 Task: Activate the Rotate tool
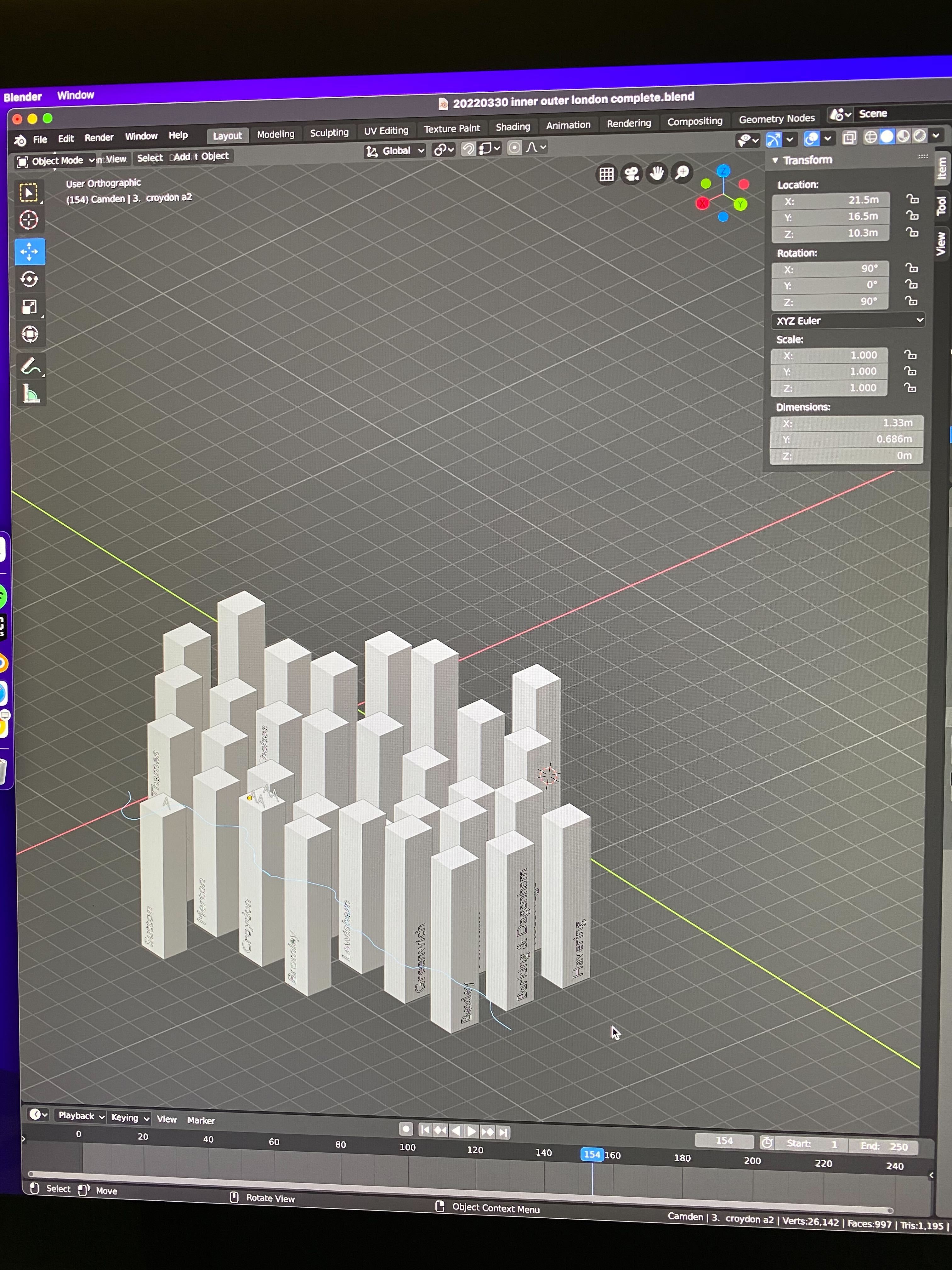pyautogui.click(x=29, y=280)
